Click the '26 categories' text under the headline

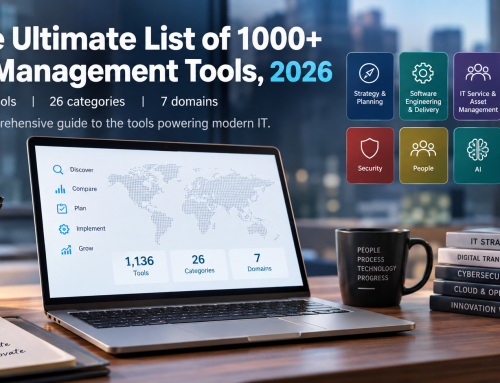[87, 101]
